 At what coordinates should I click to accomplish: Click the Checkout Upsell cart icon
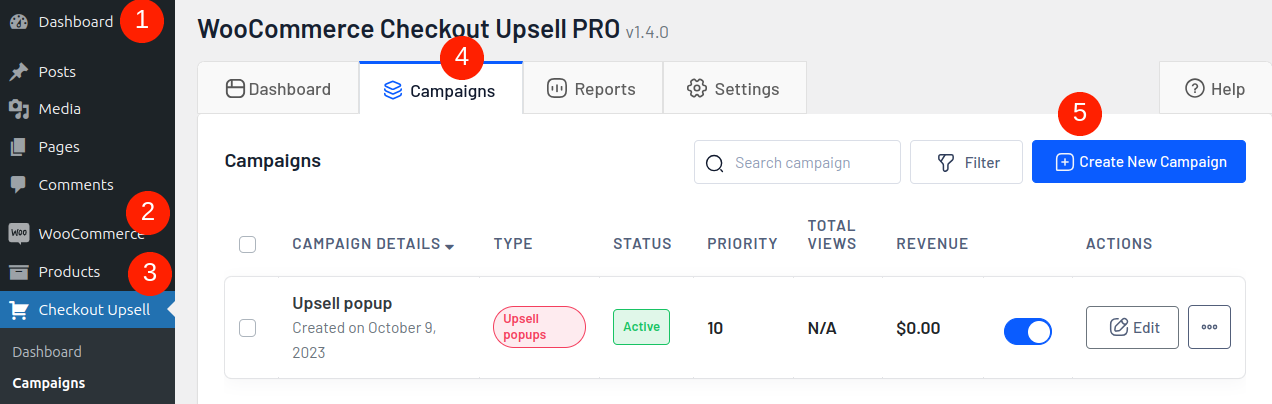coord(18,310)
